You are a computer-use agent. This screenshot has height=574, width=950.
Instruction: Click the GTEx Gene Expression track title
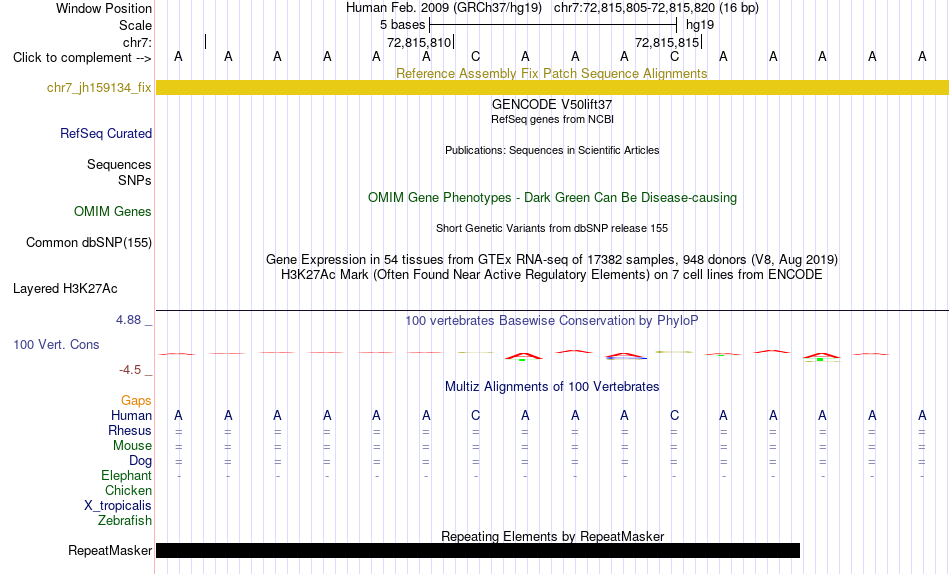point(552,259)
